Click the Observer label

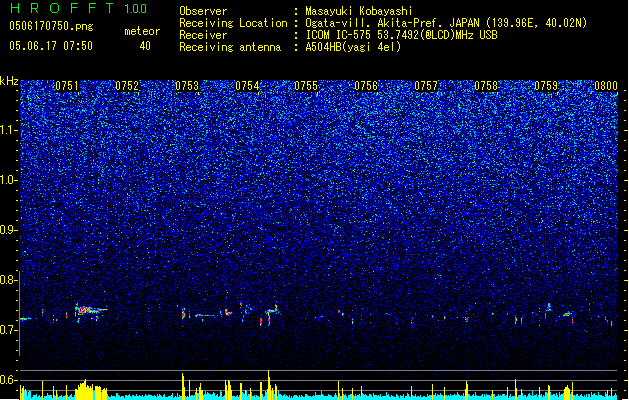pos(203,11)
